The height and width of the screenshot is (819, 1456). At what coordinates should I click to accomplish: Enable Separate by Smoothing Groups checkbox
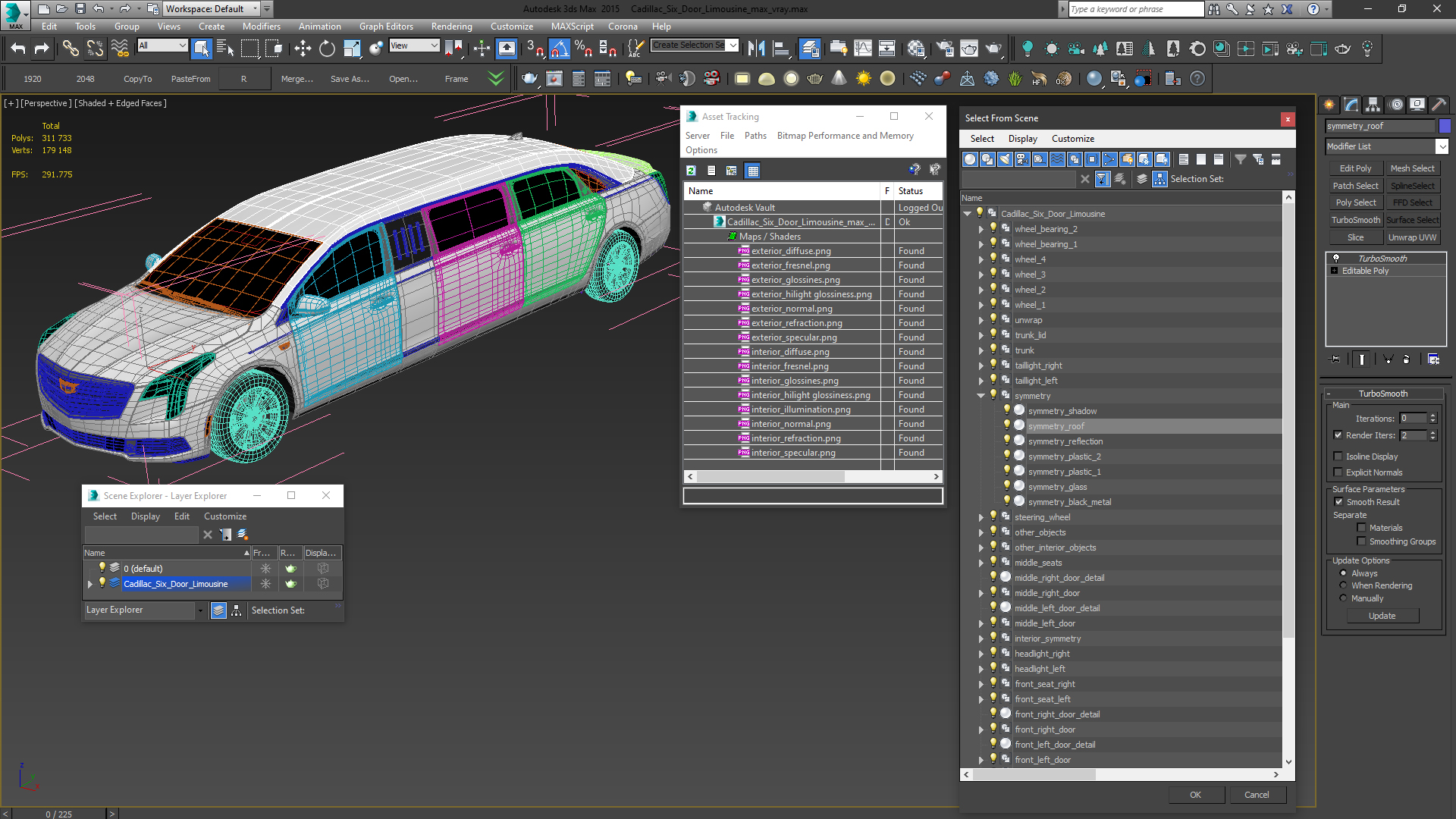(x=1361, y=541)
